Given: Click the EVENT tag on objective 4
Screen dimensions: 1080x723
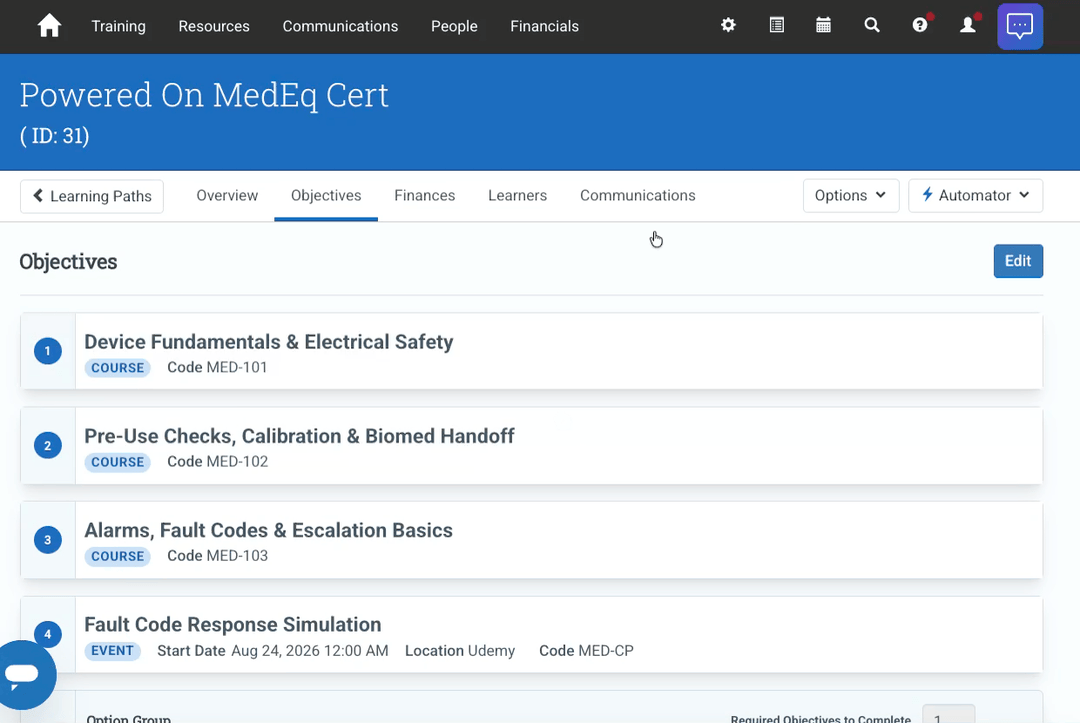Looking at the screenshot, I should pyautogui.click(x=112, y=651).
